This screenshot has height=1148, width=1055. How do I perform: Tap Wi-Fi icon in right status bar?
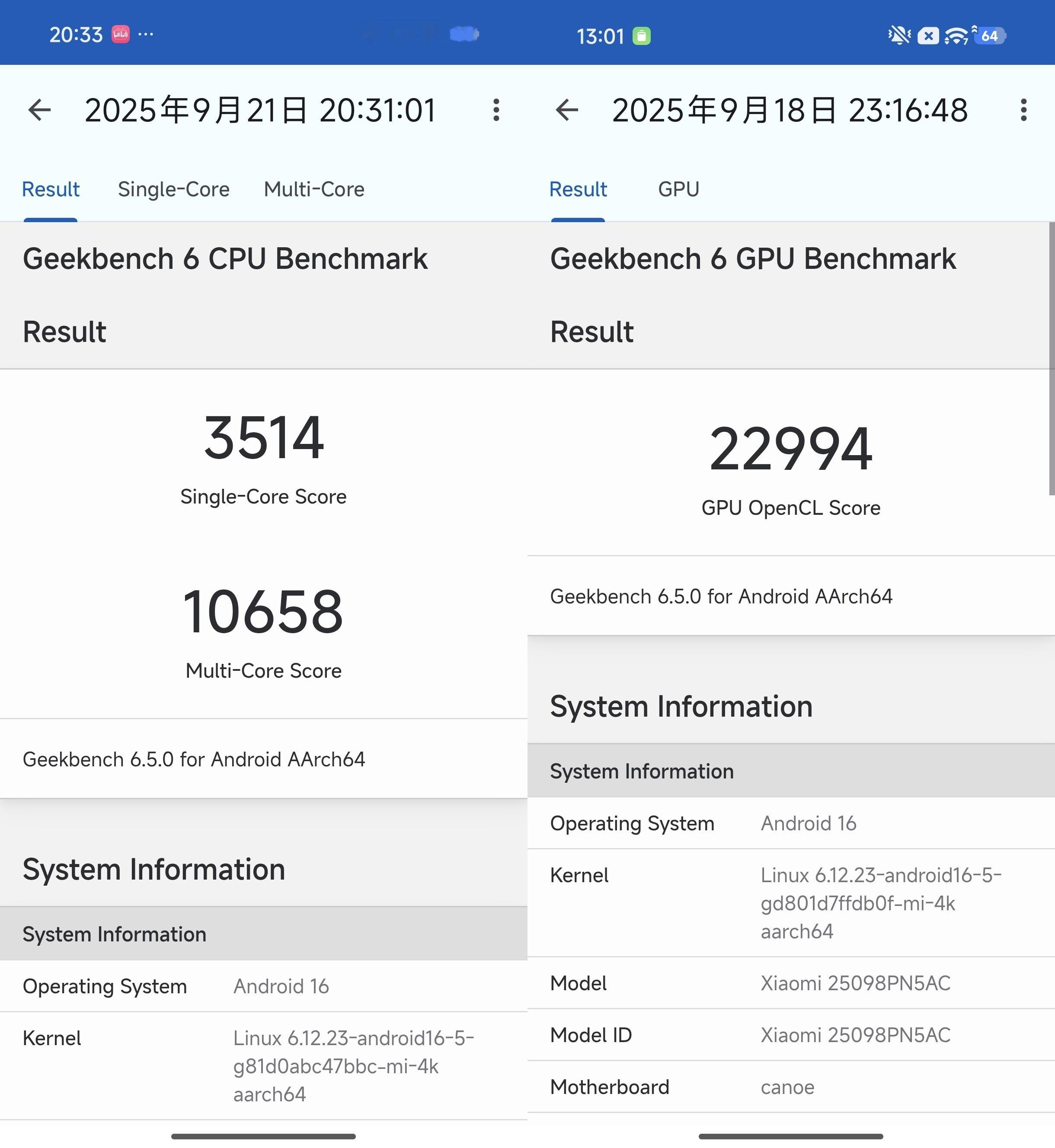click(956, 36)
